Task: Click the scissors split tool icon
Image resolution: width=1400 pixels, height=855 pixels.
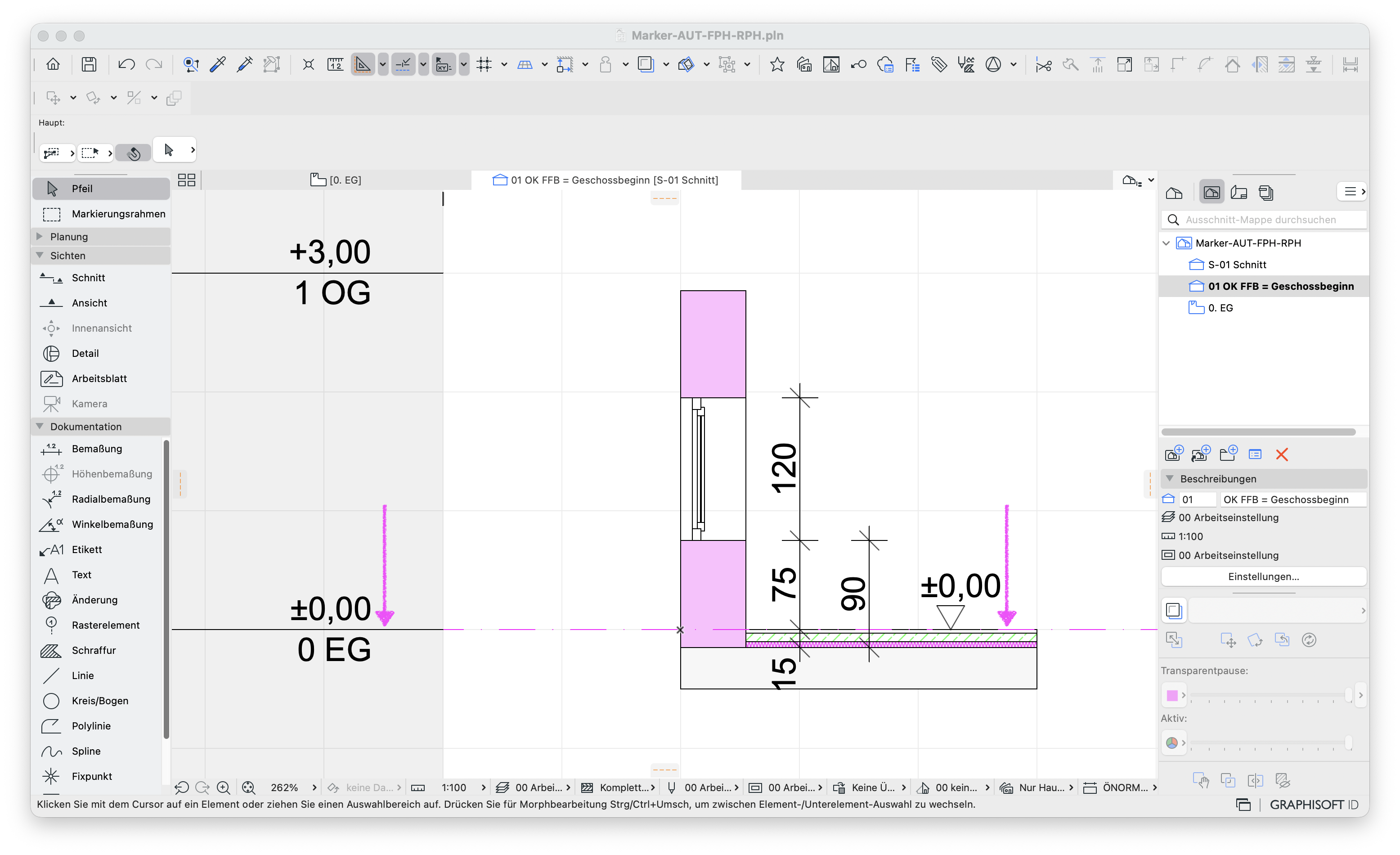Action: click(1043, 65)
